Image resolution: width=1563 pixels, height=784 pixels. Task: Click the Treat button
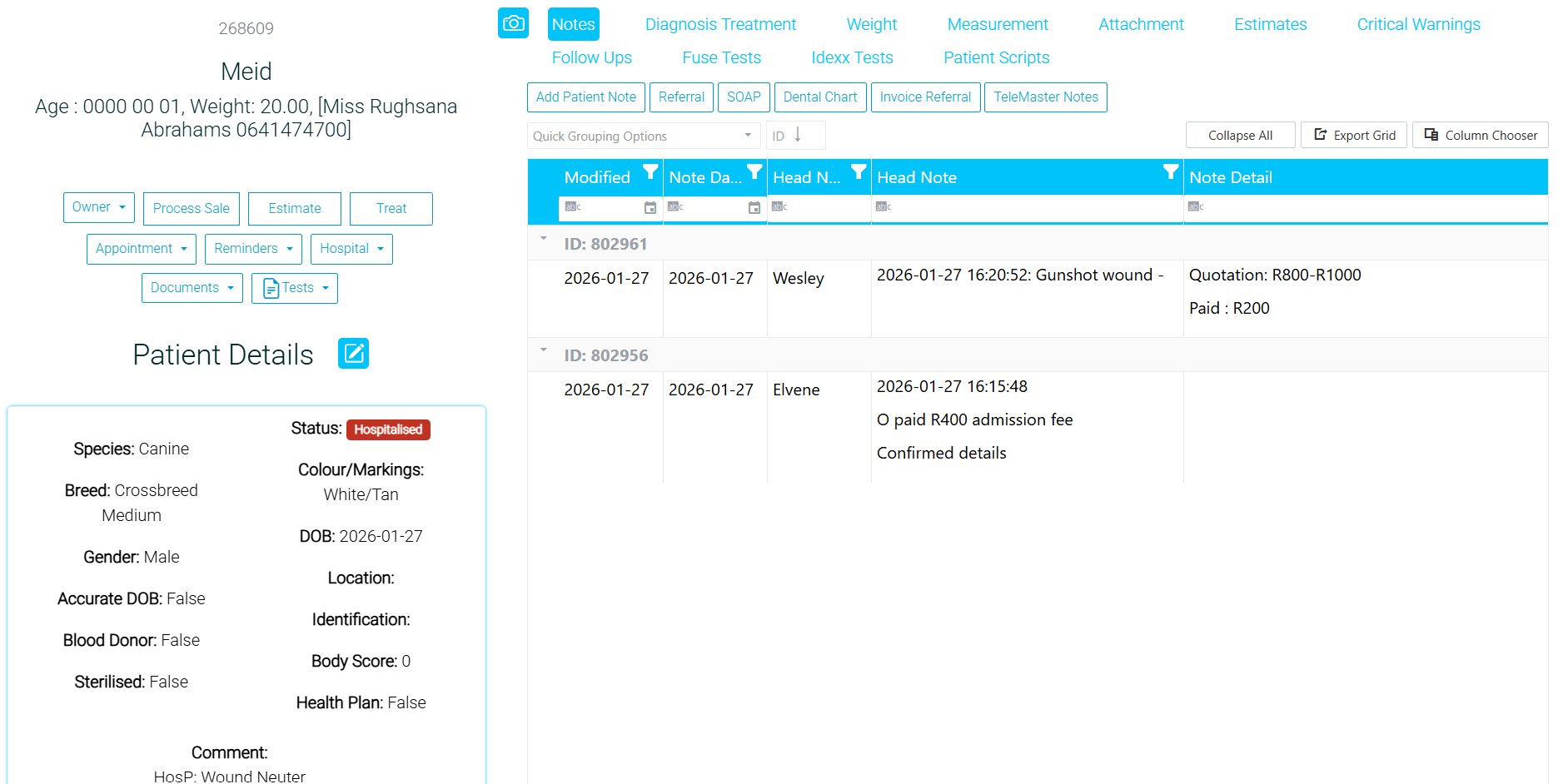391,209
